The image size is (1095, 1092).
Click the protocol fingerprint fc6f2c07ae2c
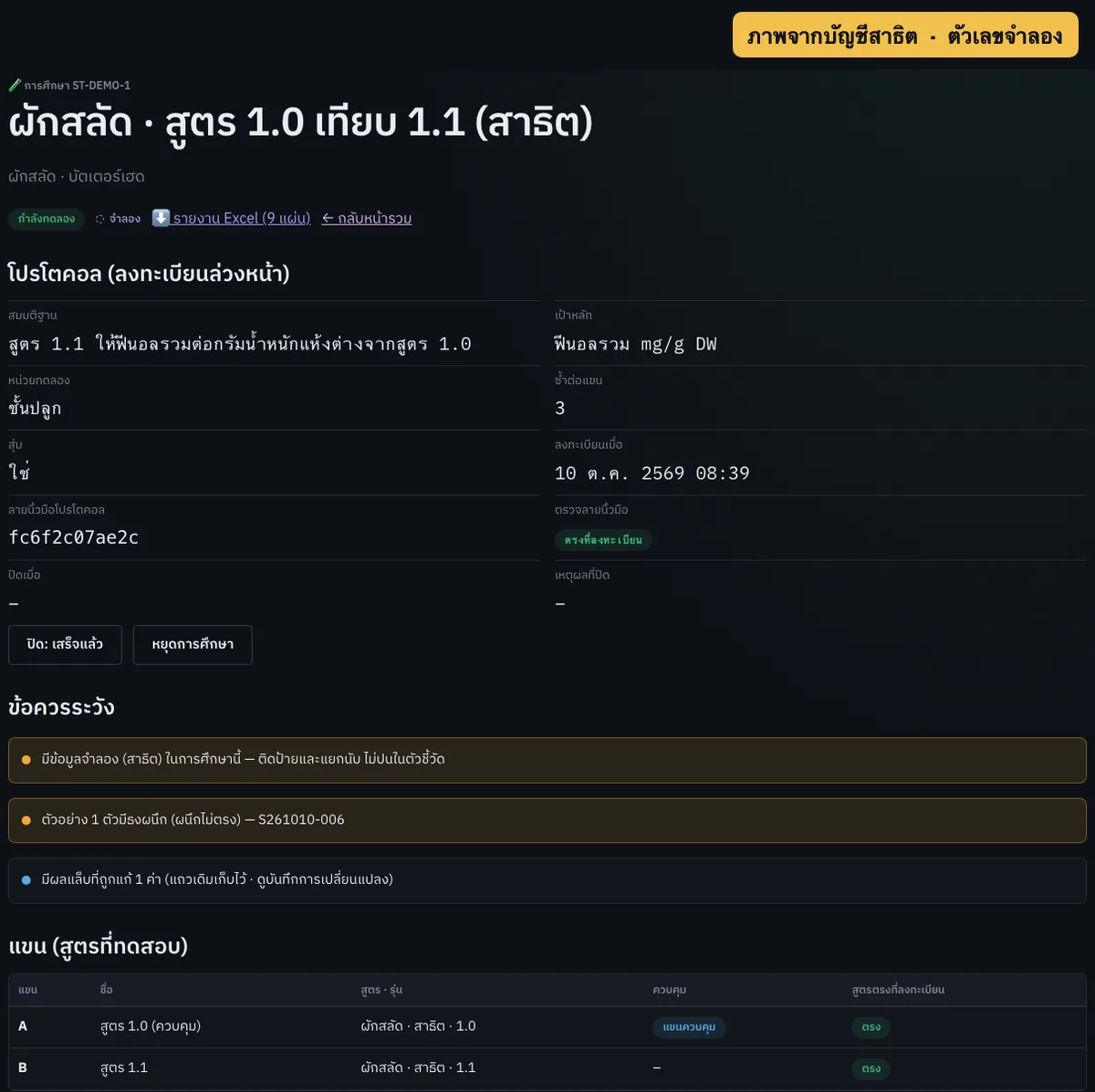pyautogui.click(x=74, y=537)
